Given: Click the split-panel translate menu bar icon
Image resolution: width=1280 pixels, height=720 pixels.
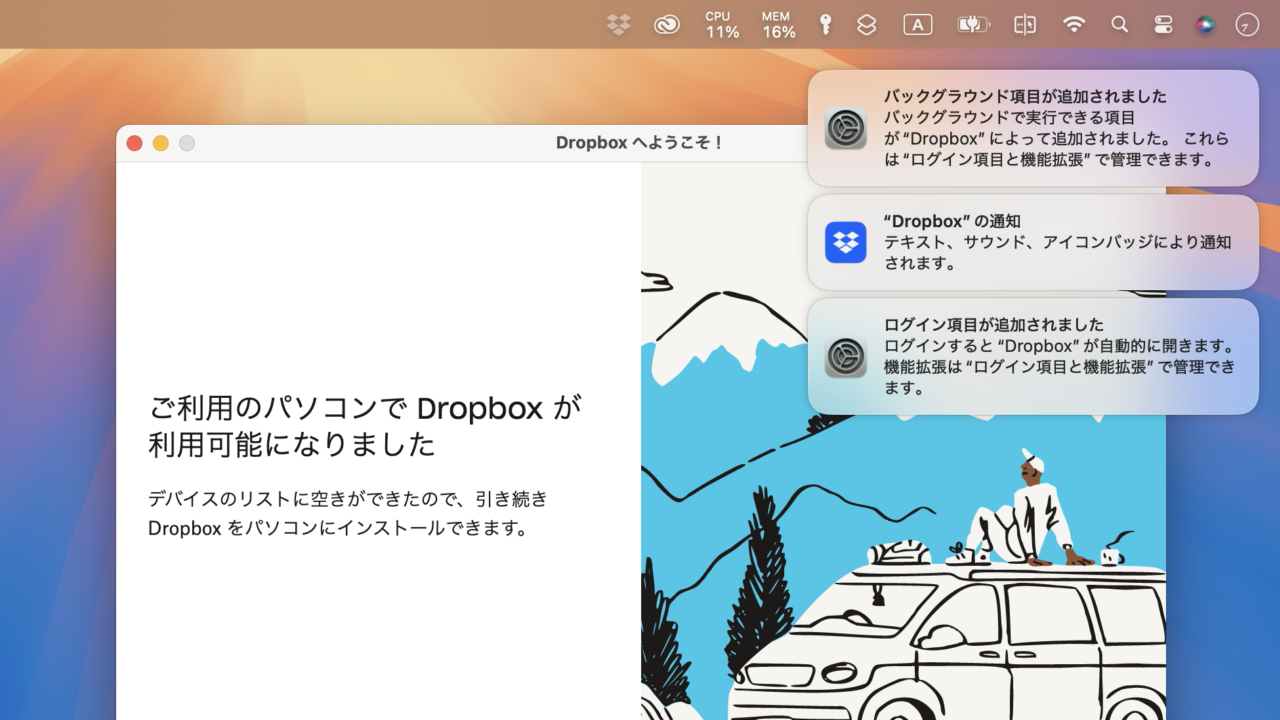Looking at the screenshot, I should [1025, 25].
